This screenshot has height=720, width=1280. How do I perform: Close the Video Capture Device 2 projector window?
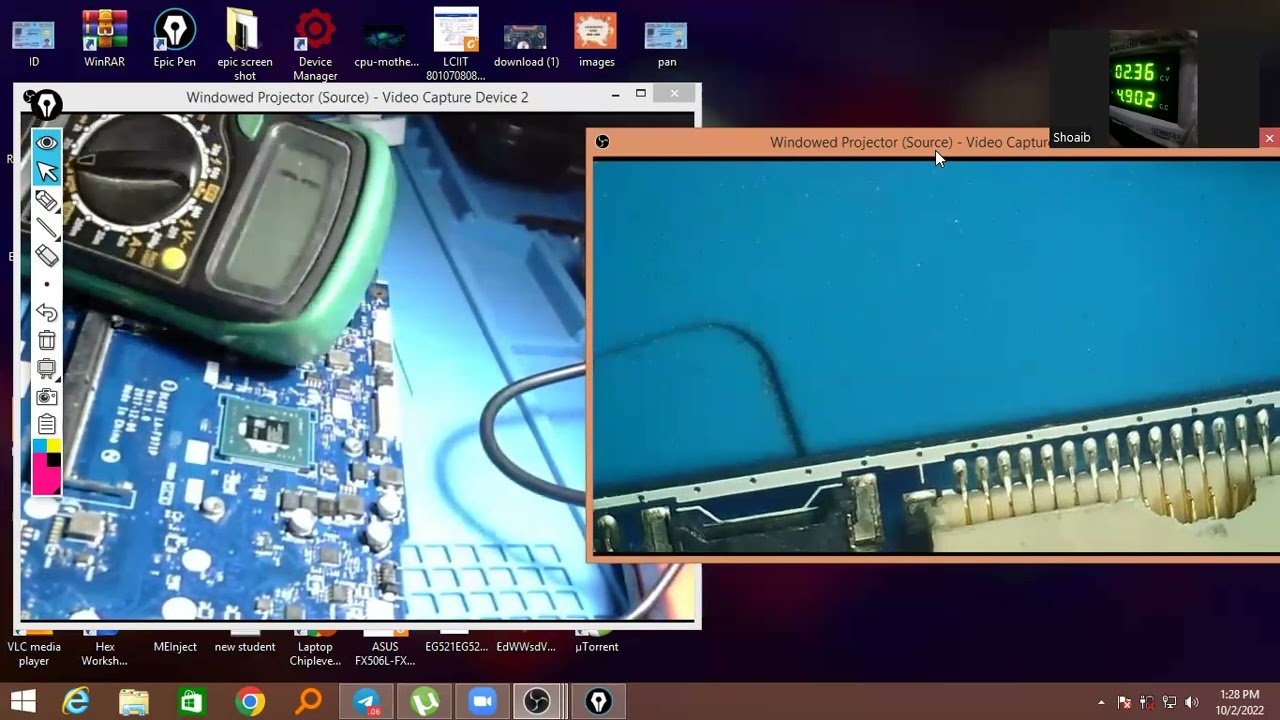pos(674,94)
